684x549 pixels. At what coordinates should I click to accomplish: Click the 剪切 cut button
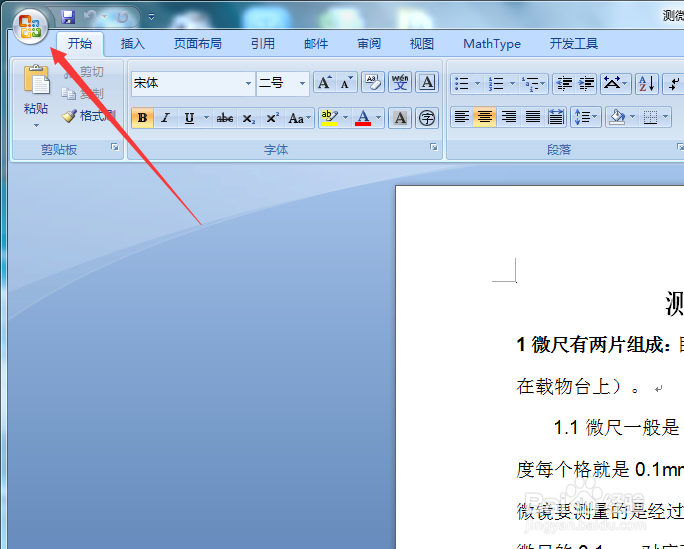[x=84, y=72]
